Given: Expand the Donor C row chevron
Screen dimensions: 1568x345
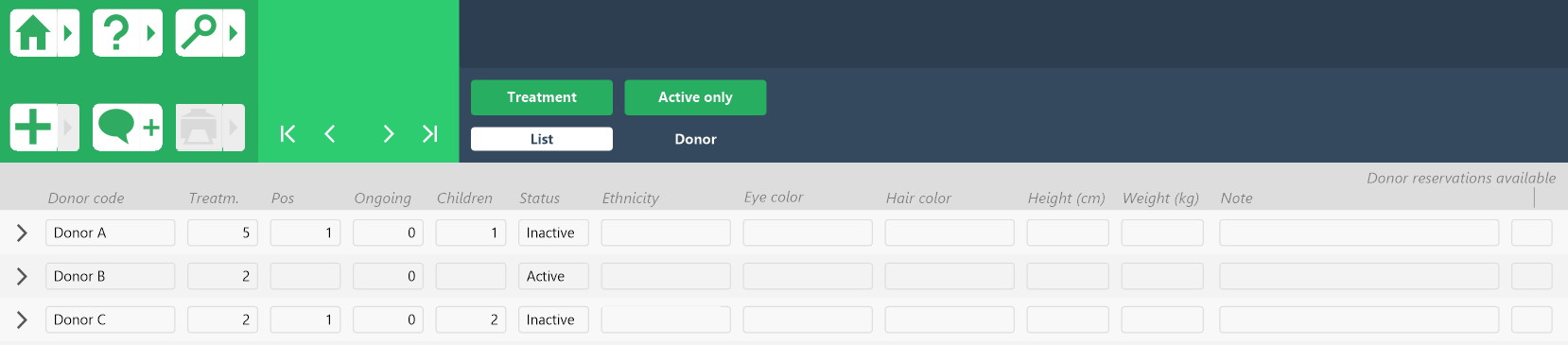Looking at the screenshot, I should tap(22, 319).
